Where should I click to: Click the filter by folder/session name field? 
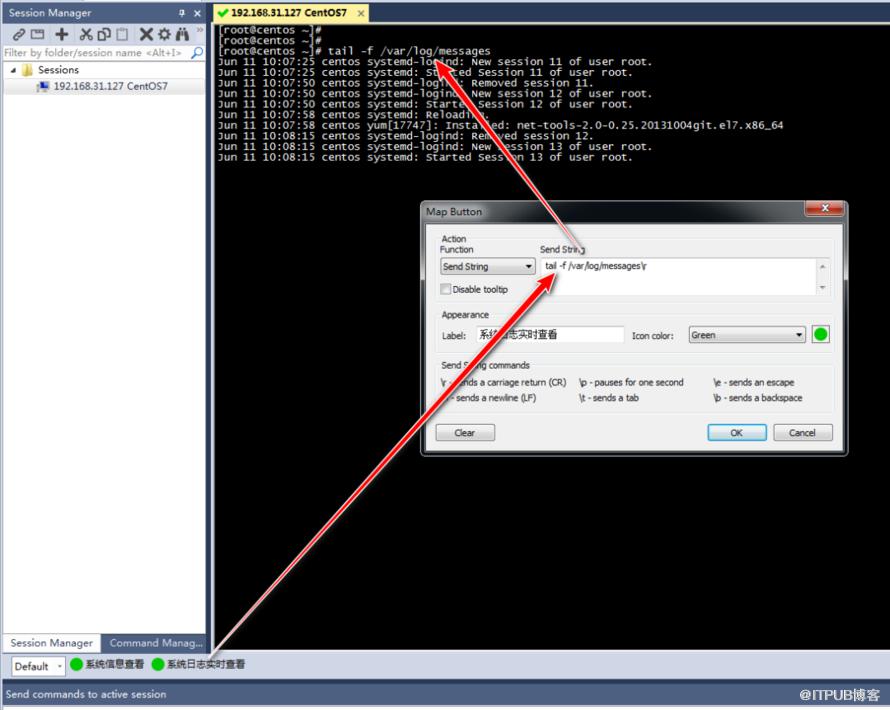[x=96, y=53]
